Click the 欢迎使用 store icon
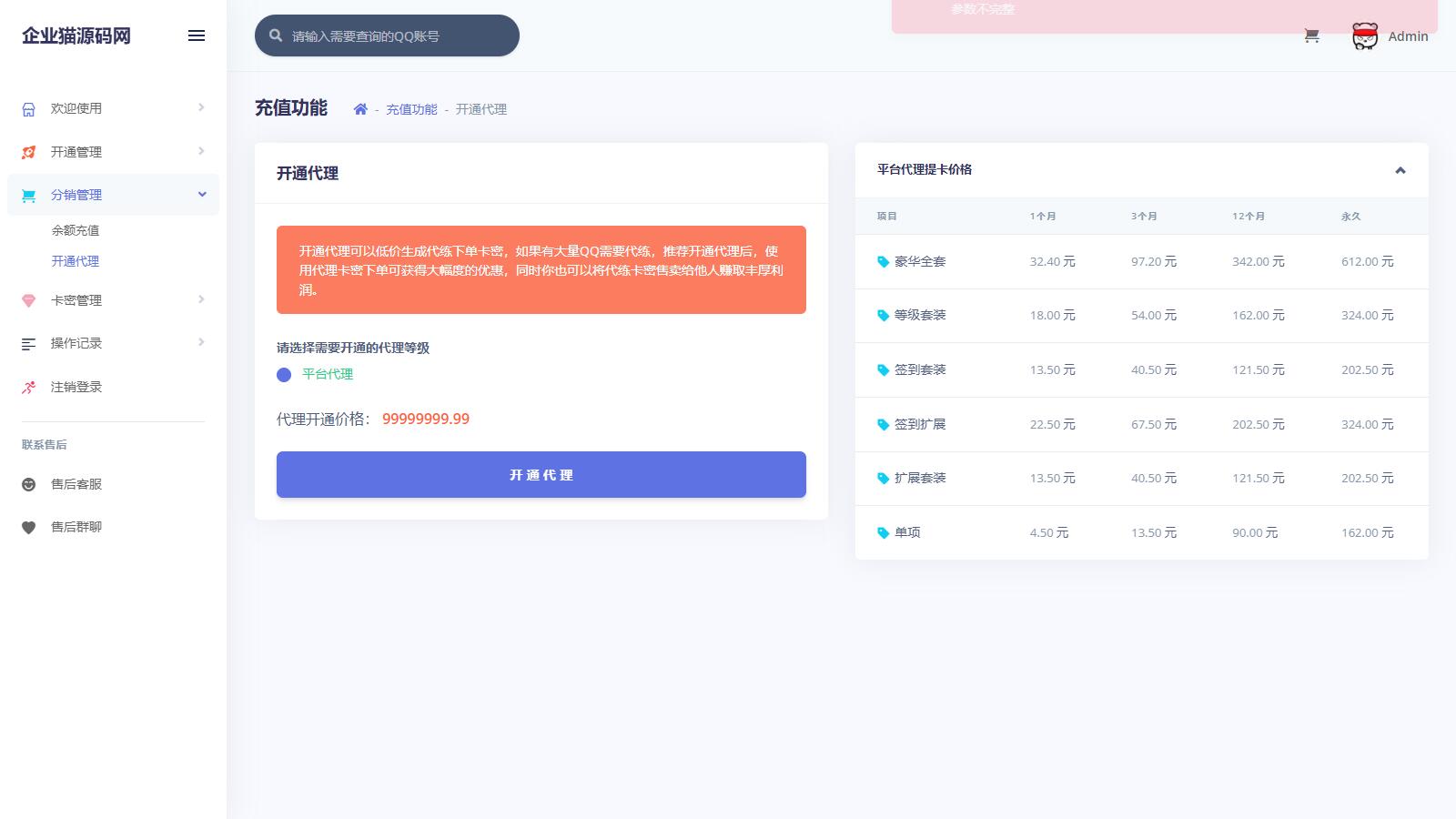Screen dimensions: 1456x819 (29, 109)
